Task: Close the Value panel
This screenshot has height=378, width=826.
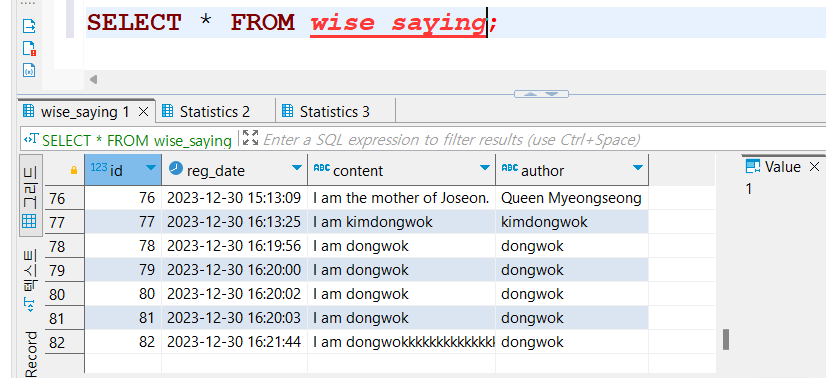Action: click(x=814, y=167)
